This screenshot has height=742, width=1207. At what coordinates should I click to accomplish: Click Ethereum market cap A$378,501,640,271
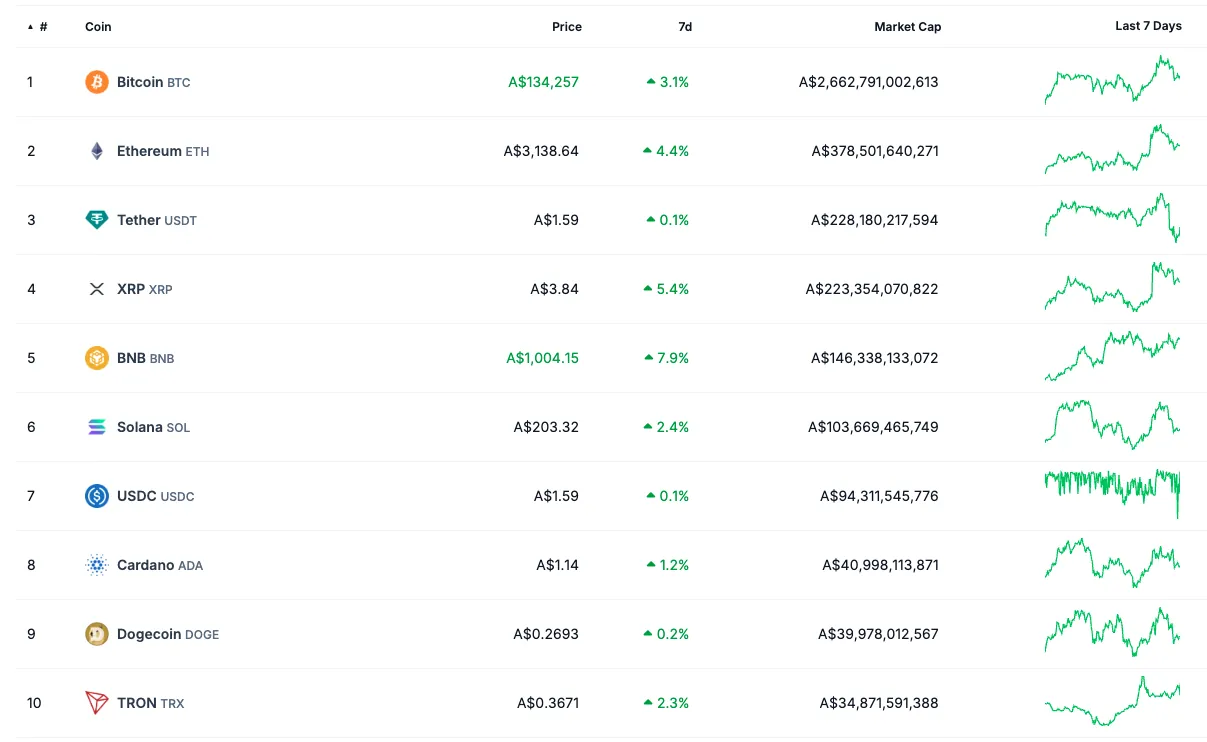point(875,151)
